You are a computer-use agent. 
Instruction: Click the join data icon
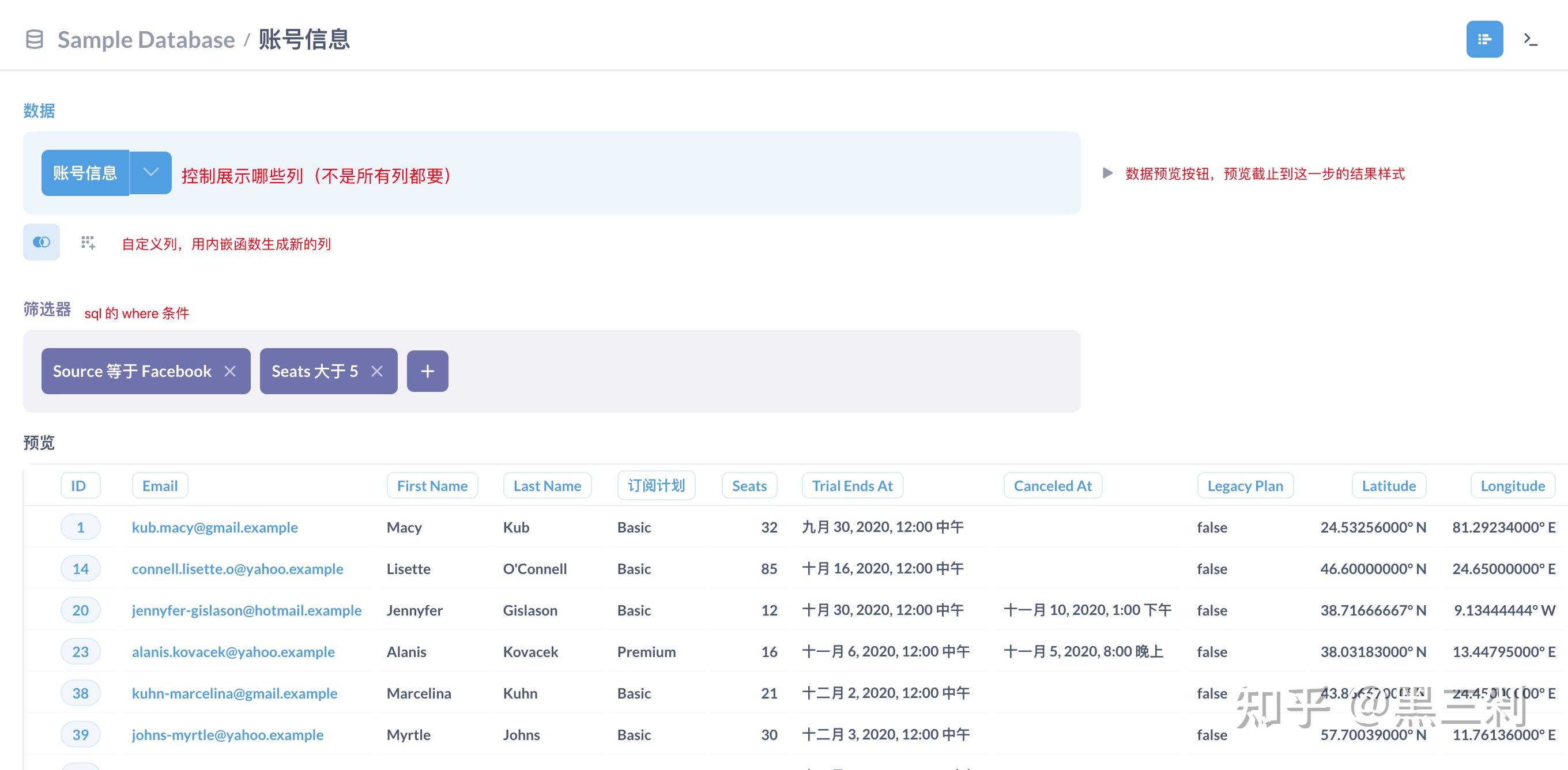tap(42, 242)
